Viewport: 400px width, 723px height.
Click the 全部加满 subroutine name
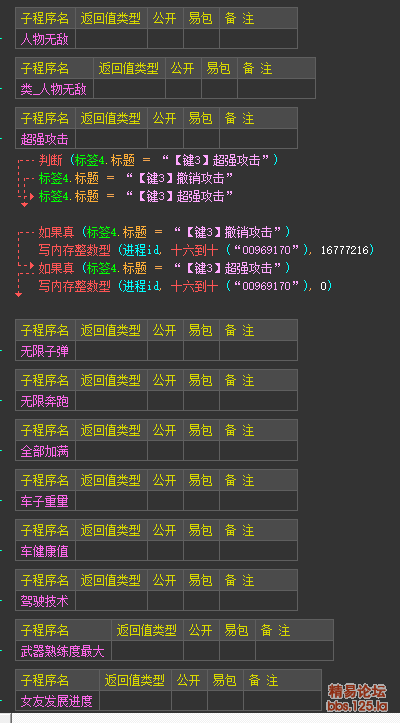pyautogui.click(x=45, y=451)
